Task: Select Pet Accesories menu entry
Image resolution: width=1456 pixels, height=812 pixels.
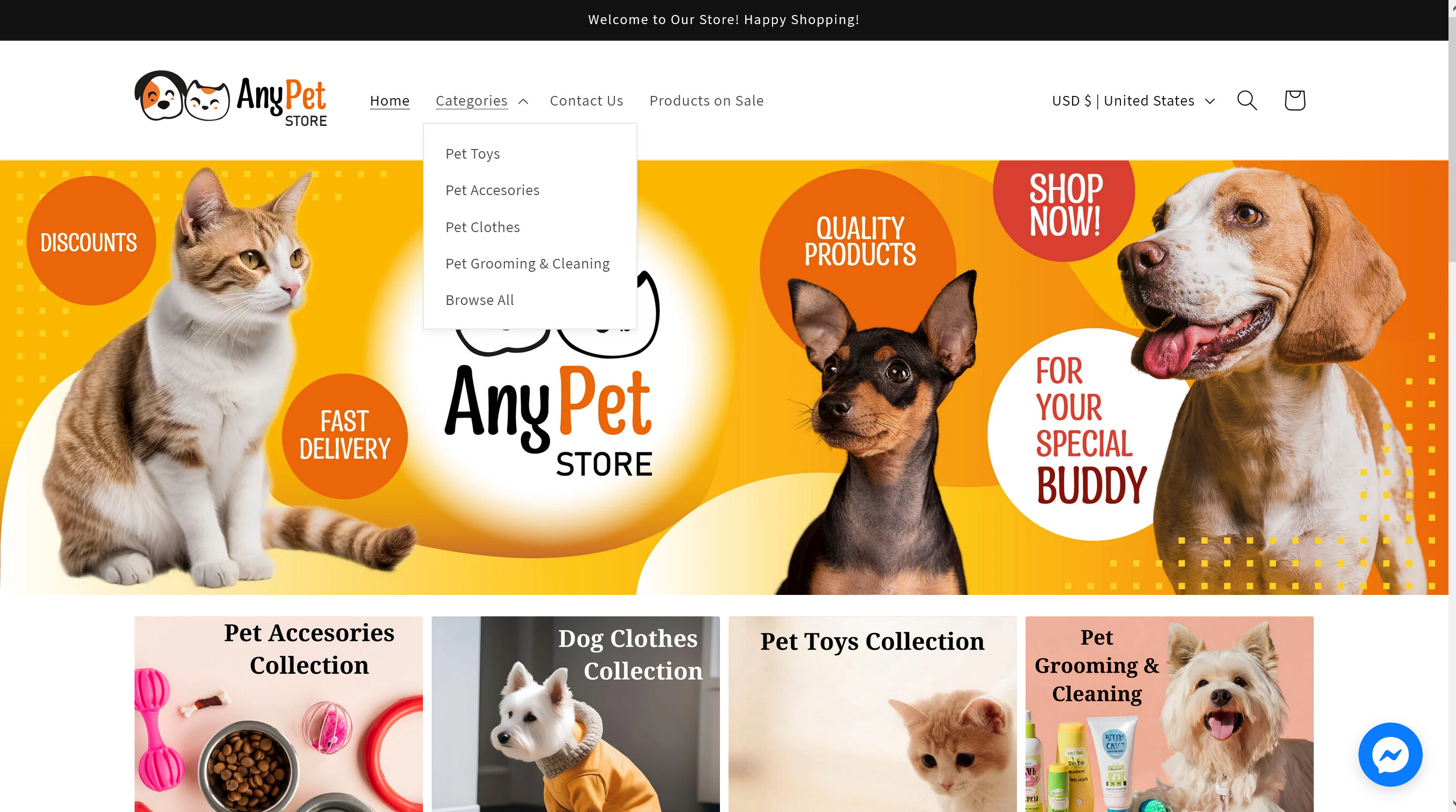Action: 492,190
